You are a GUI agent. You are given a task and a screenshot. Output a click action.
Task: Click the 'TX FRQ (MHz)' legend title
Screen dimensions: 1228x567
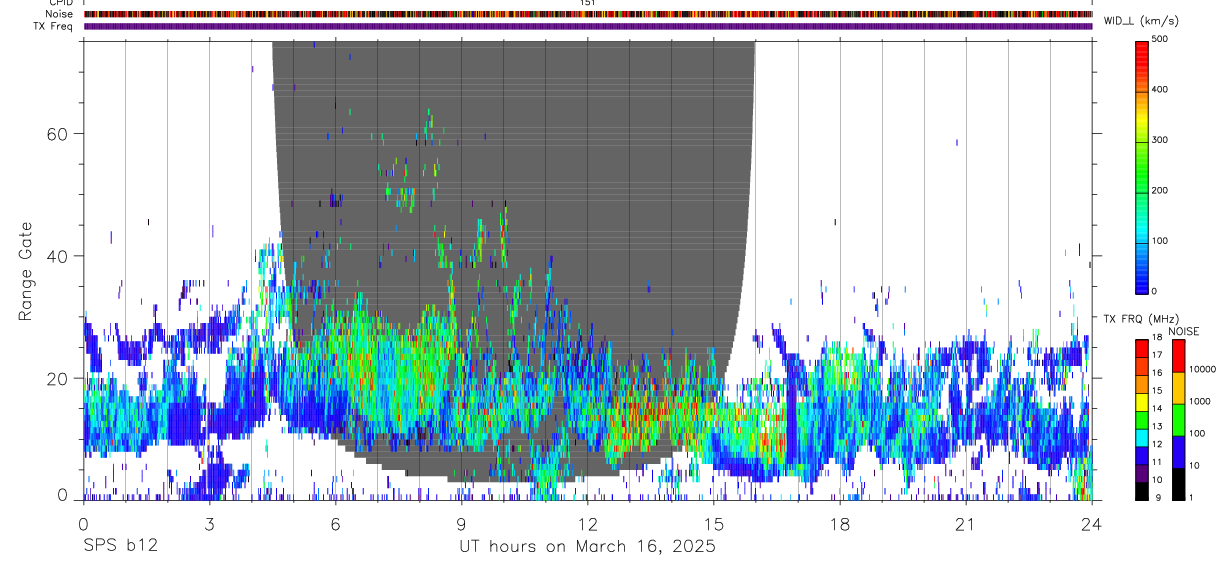[1140, 319]
